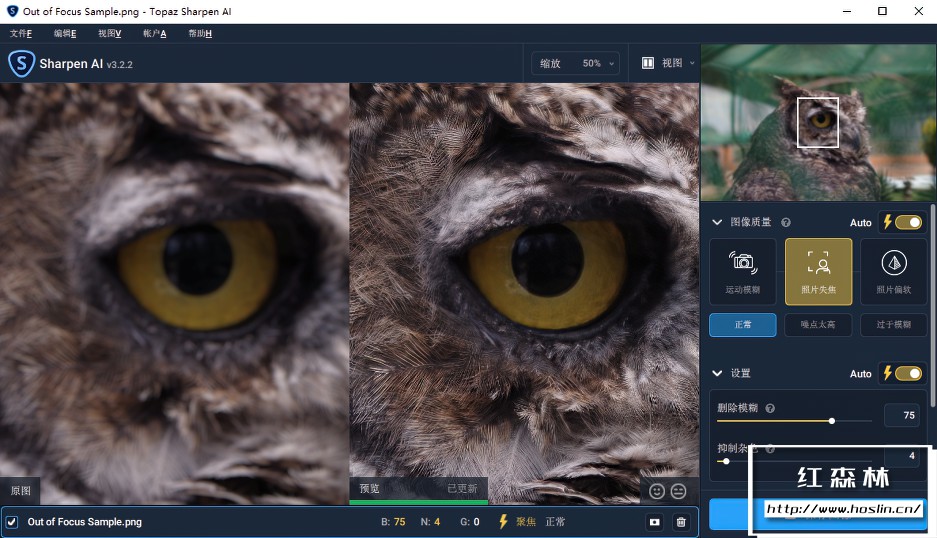Select the Motion Blur (运动模糊) mode icon
The height and width of the screenshot is (538, 937).
(x=742, y=270)
